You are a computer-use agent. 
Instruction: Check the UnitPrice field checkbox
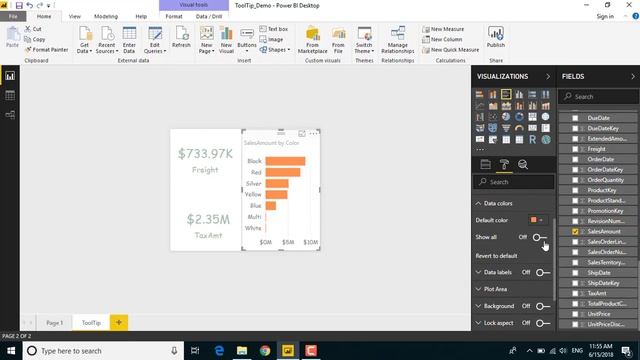575,314
